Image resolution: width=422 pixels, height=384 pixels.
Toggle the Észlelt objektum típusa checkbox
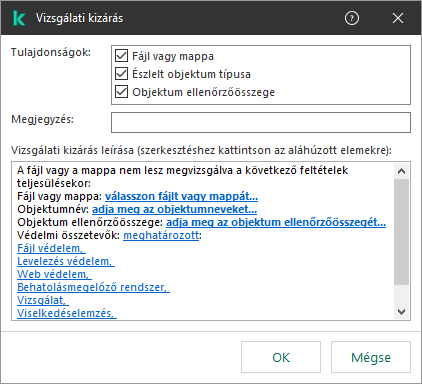(121, 74)
